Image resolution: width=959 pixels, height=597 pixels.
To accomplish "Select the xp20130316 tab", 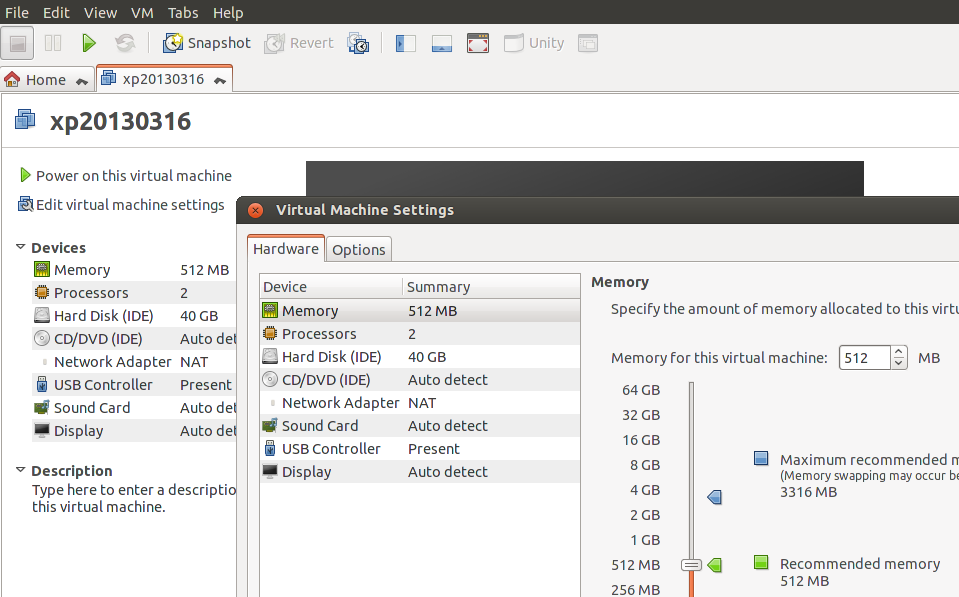I will (x=163, y=79).
